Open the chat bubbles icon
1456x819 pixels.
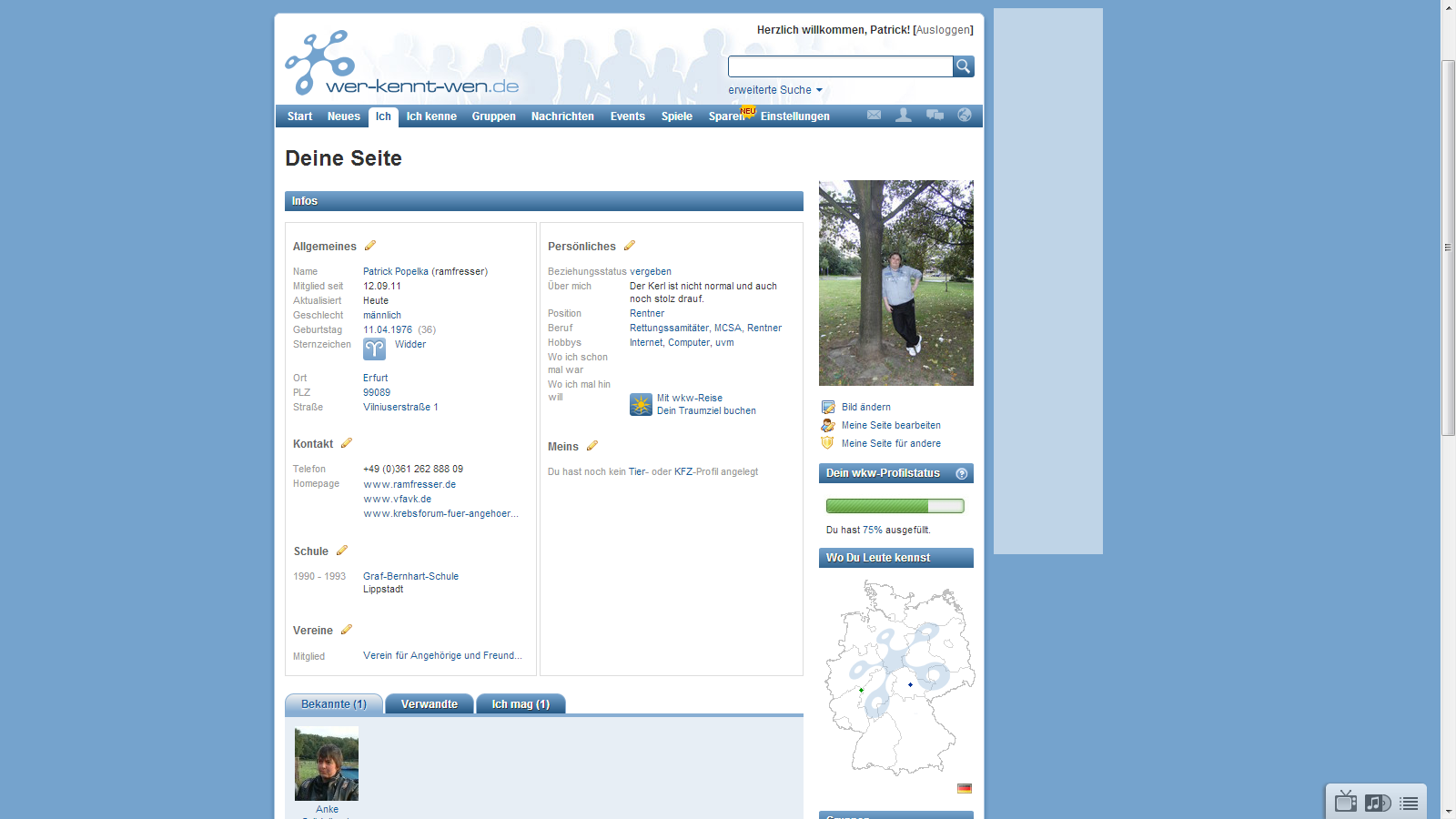[935, 115]
